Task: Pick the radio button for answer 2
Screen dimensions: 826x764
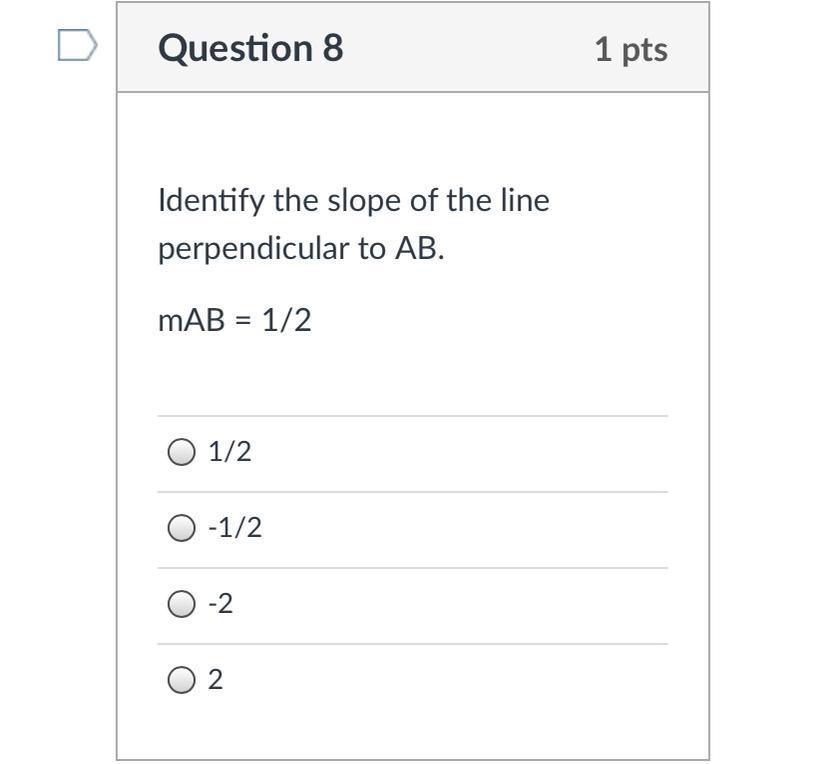Action: pyautogui.click(x=180, y=680)
